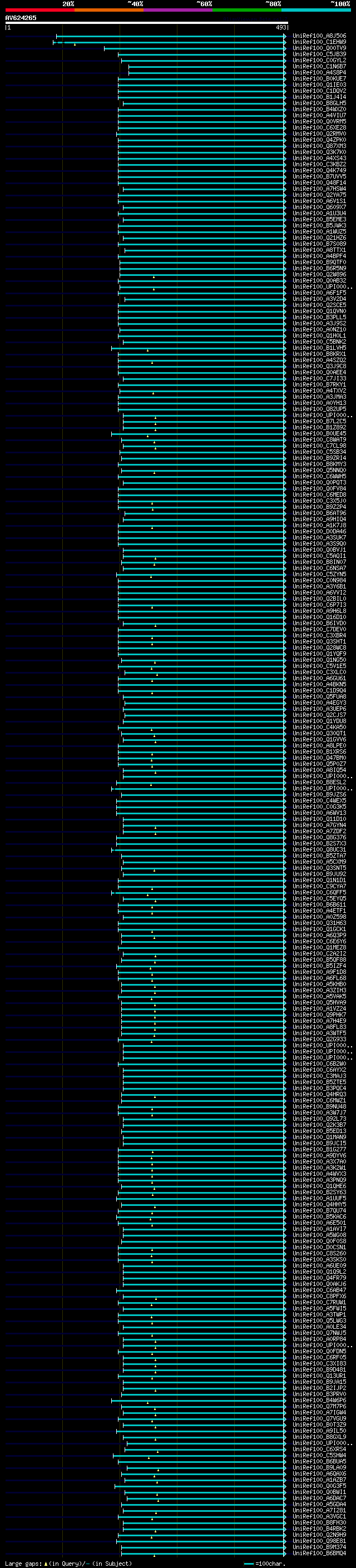This screenshot has width=356, height=1568.
Task: Select label UniRef100_Q3SNT5
Action: (x=319, y=868)
